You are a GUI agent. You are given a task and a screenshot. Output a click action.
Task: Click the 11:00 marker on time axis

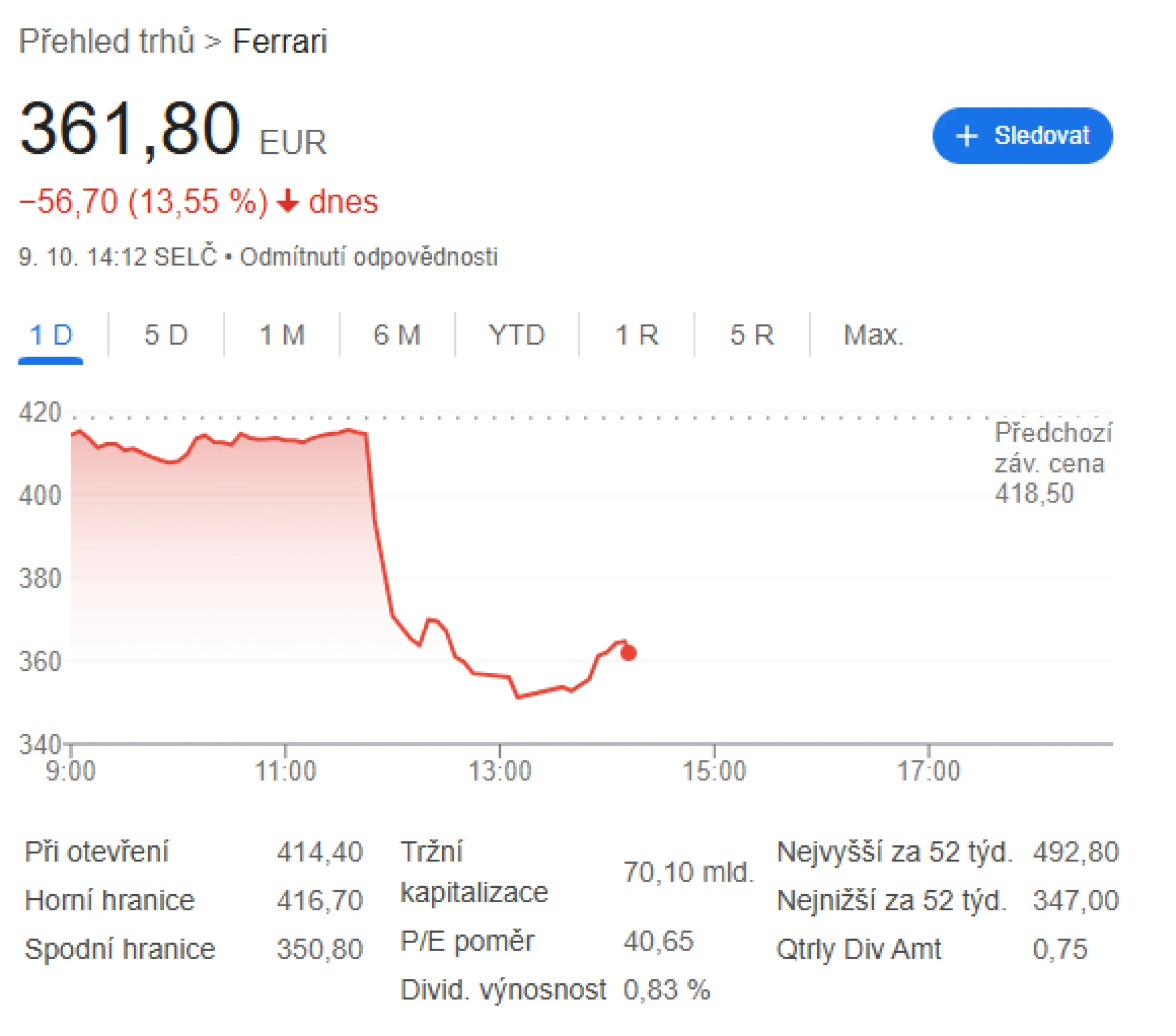point(285,771)
